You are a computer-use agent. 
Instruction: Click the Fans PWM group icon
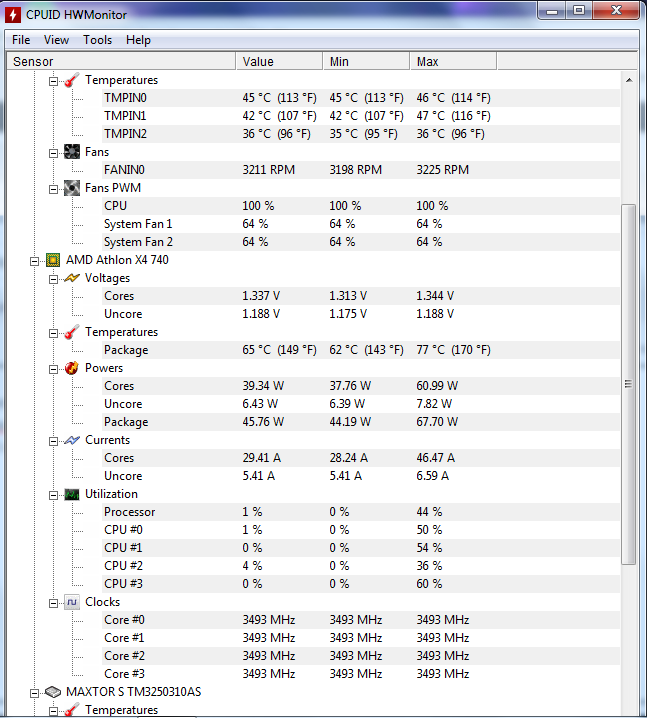[71, 188]
